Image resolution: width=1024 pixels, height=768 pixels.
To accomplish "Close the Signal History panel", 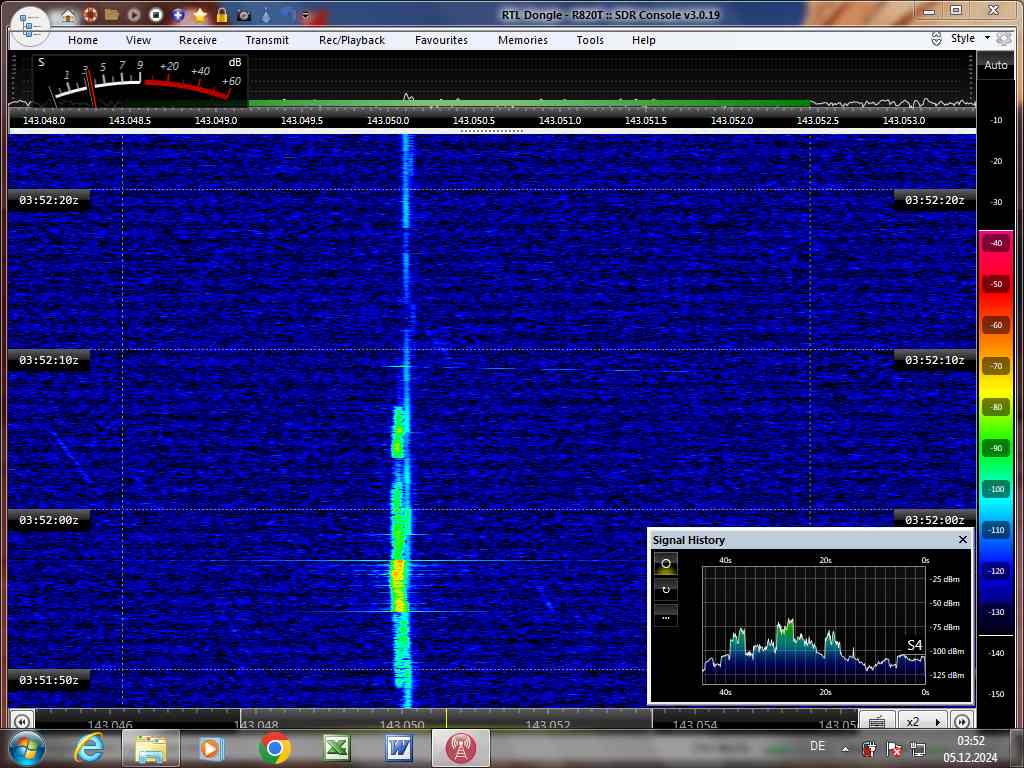I will point(963,539).
